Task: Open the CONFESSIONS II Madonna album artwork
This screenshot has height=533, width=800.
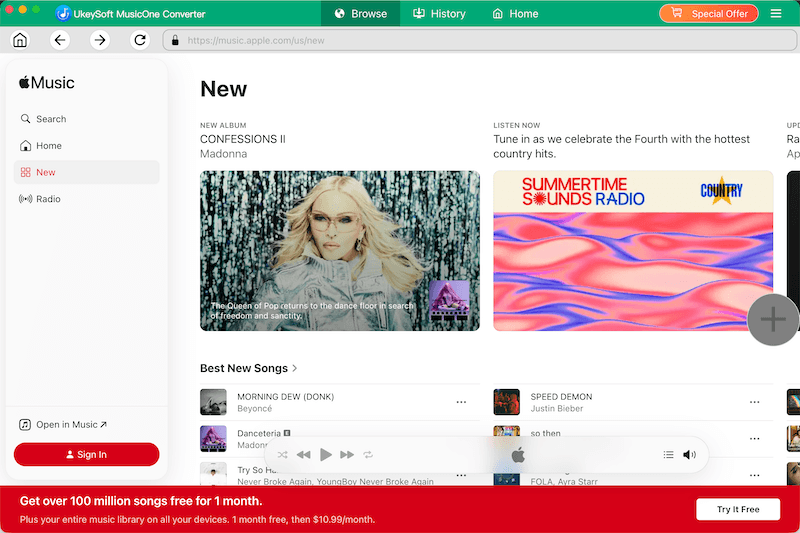Action: (x=340, y=250)
